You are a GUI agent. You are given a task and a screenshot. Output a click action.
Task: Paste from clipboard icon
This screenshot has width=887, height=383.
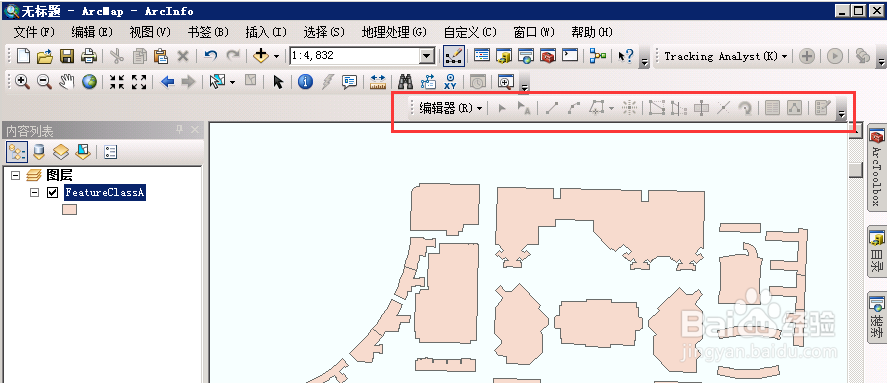[161, 56]
